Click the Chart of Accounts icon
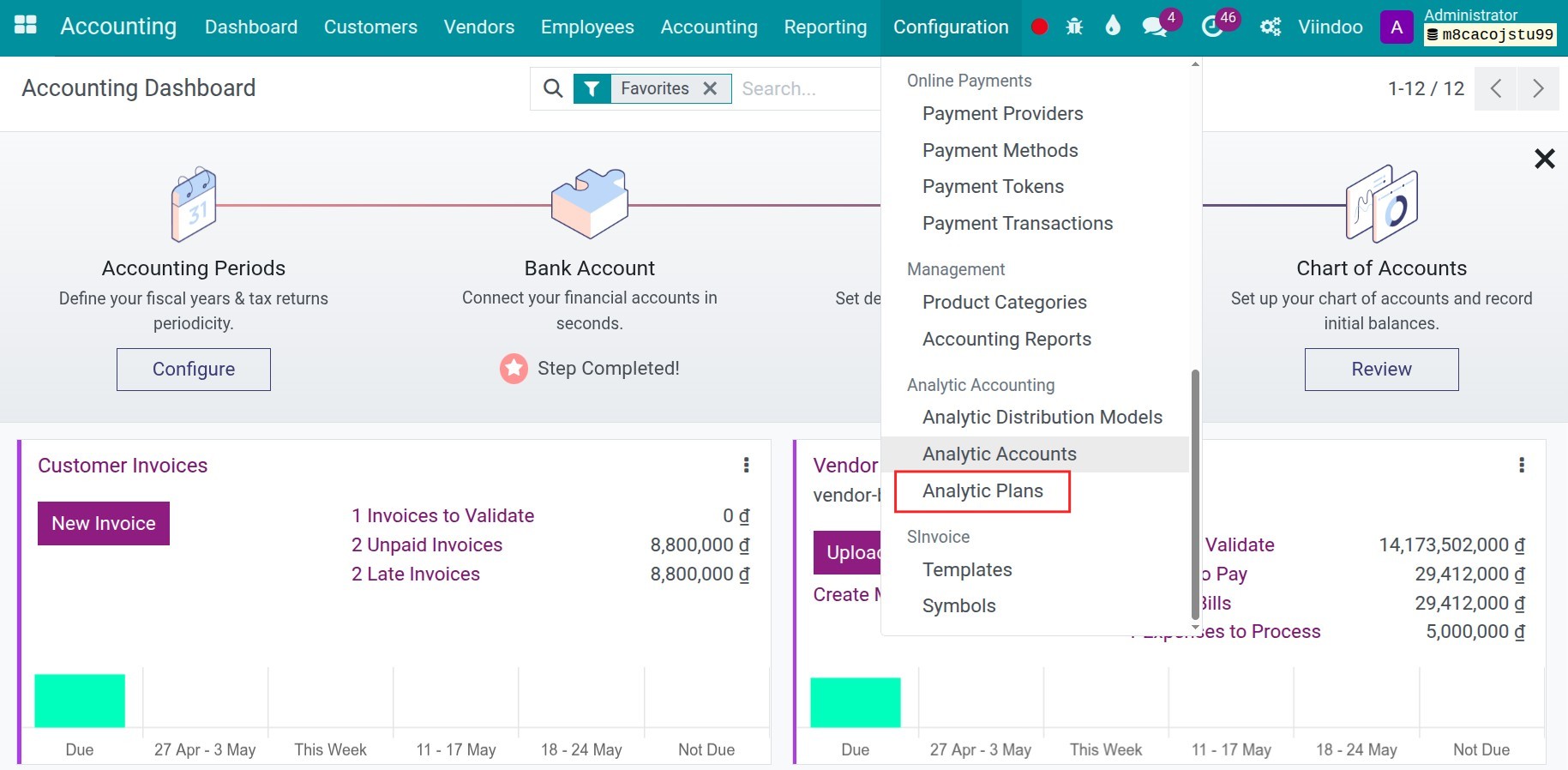The image size is (1568, 770). pos(1382,204)
